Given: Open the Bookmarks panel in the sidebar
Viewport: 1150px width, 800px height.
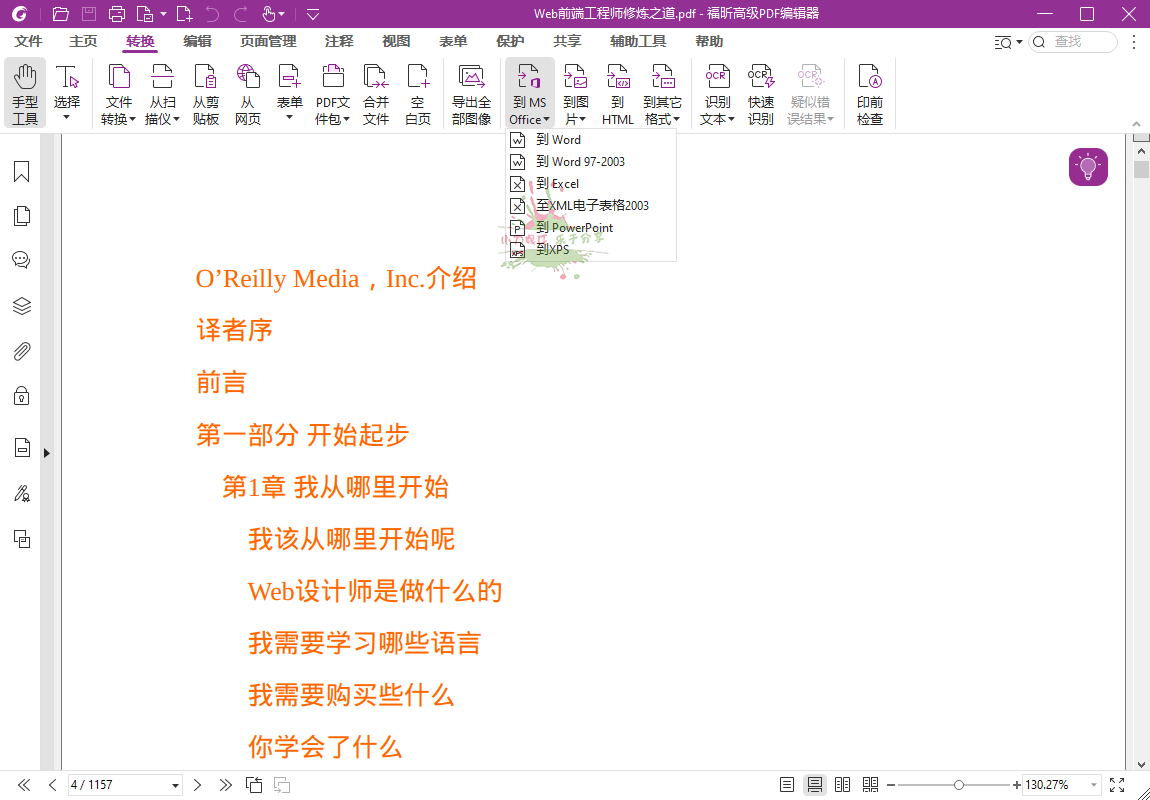Looking at the screenshot, I should 21,171.
